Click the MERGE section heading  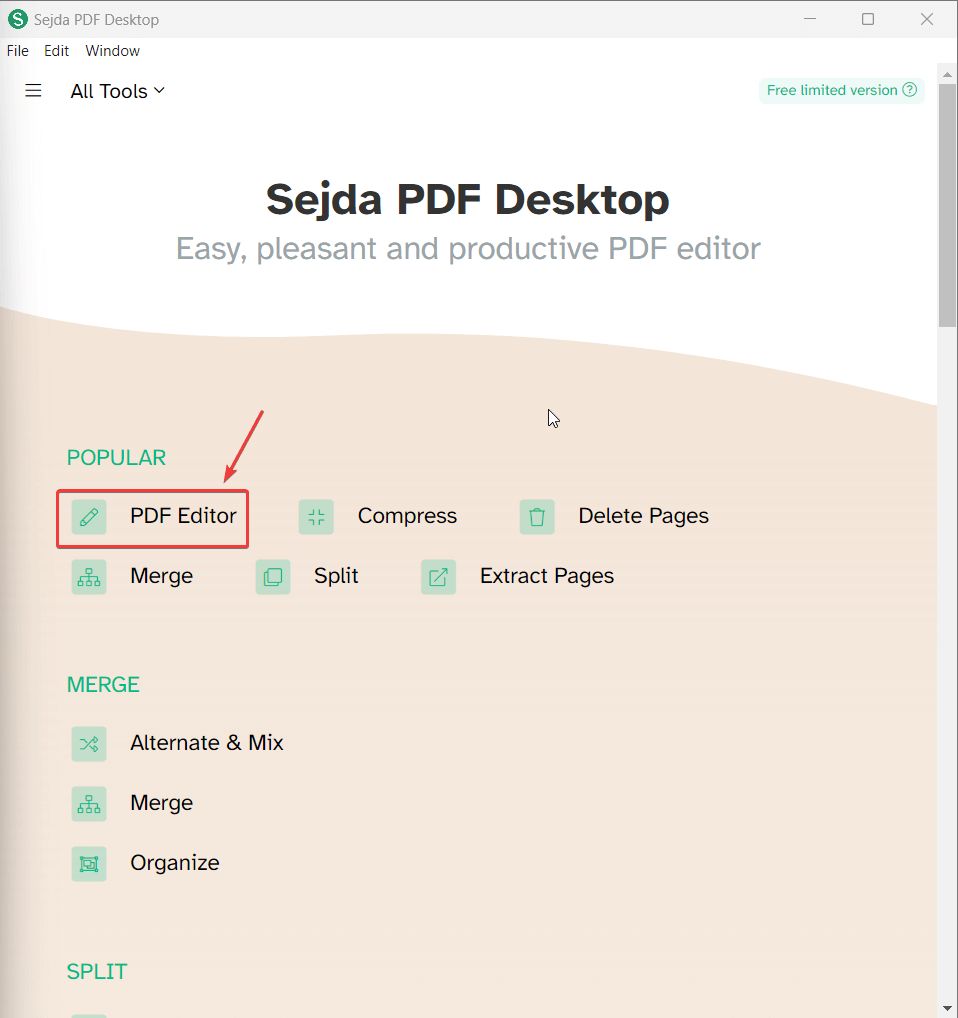pyautogui.click(x=103, y=684)
